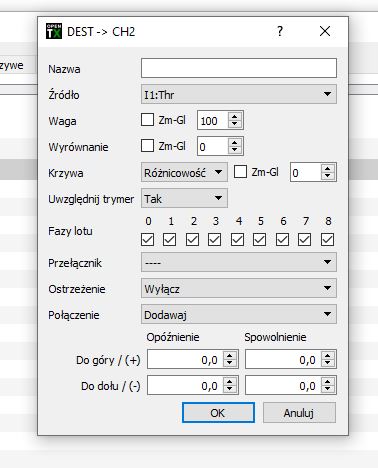Decrease Spowolnienie Do dołu value

click(328, 389)
